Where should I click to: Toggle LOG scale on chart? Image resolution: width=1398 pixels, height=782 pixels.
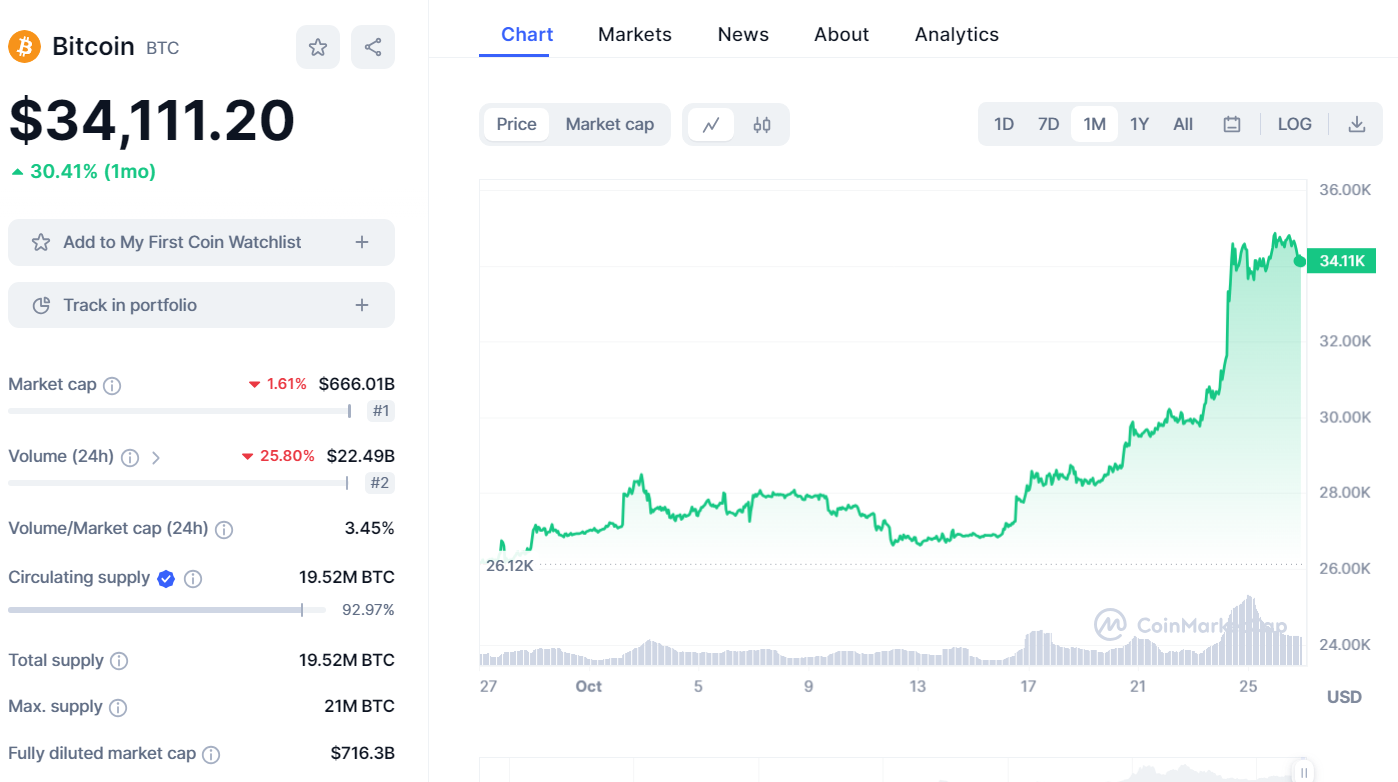click(x=1294, y=125)
